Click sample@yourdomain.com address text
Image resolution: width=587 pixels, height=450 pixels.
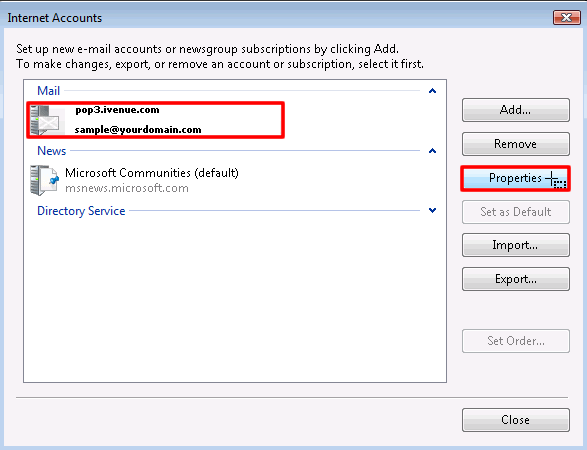(x=138, y=130)
